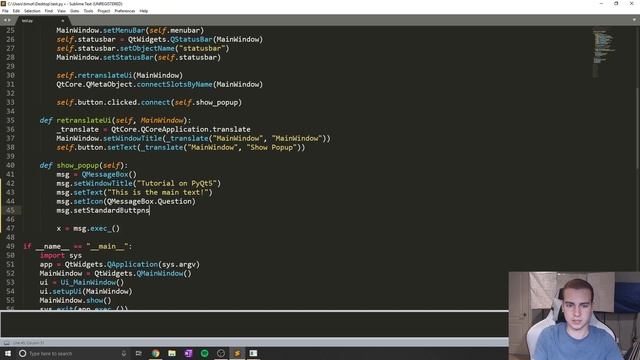Click the "clicked" word on line 33

pyautogui.click(x=122, y=102)
